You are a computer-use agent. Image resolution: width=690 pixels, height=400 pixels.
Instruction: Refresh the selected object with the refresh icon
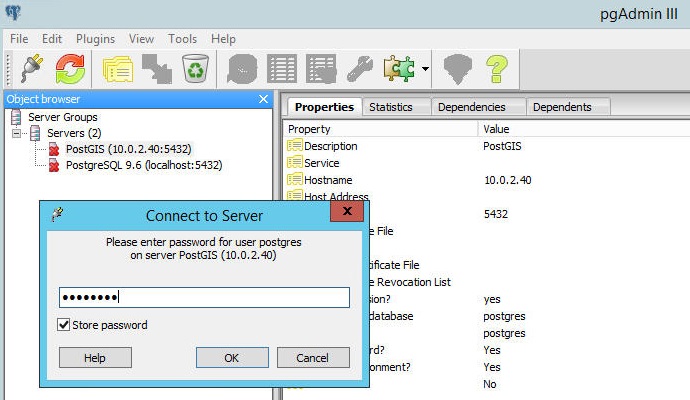coord(70,69)
